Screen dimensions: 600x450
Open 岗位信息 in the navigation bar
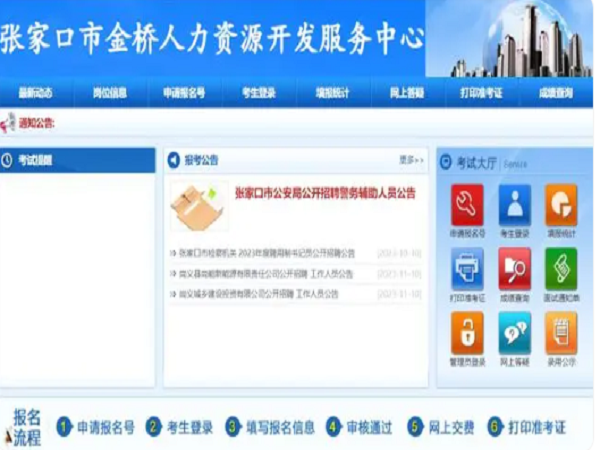[110, 93]
